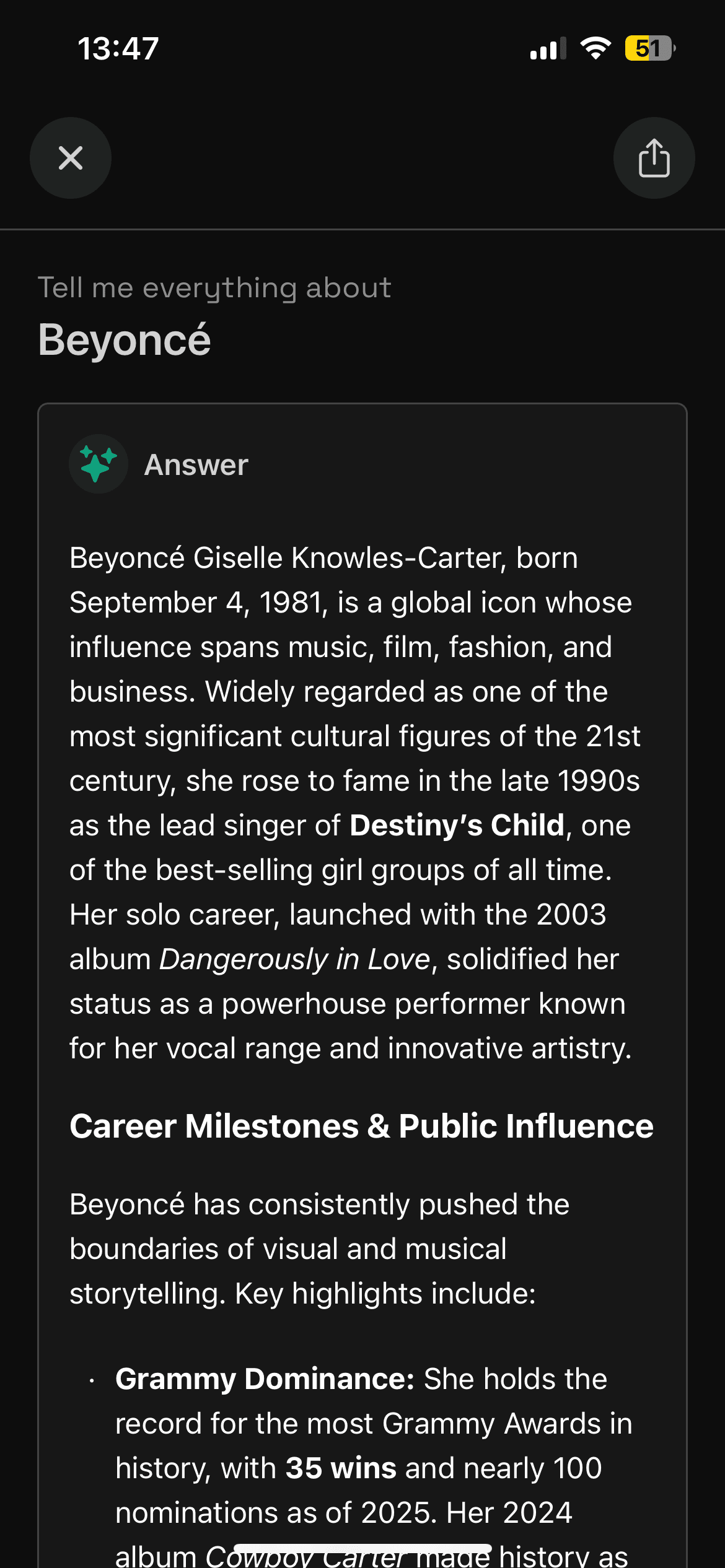
Task: Tap the Wi-Fi status icon
Action: (595, 48)
